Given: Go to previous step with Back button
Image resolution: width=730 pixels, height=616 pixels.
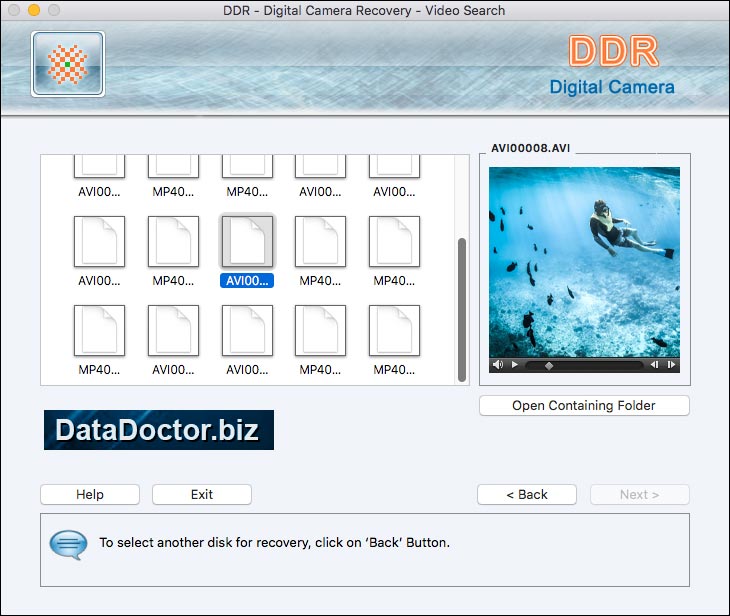Looking at the screenshot, I should tap(526, 495).
